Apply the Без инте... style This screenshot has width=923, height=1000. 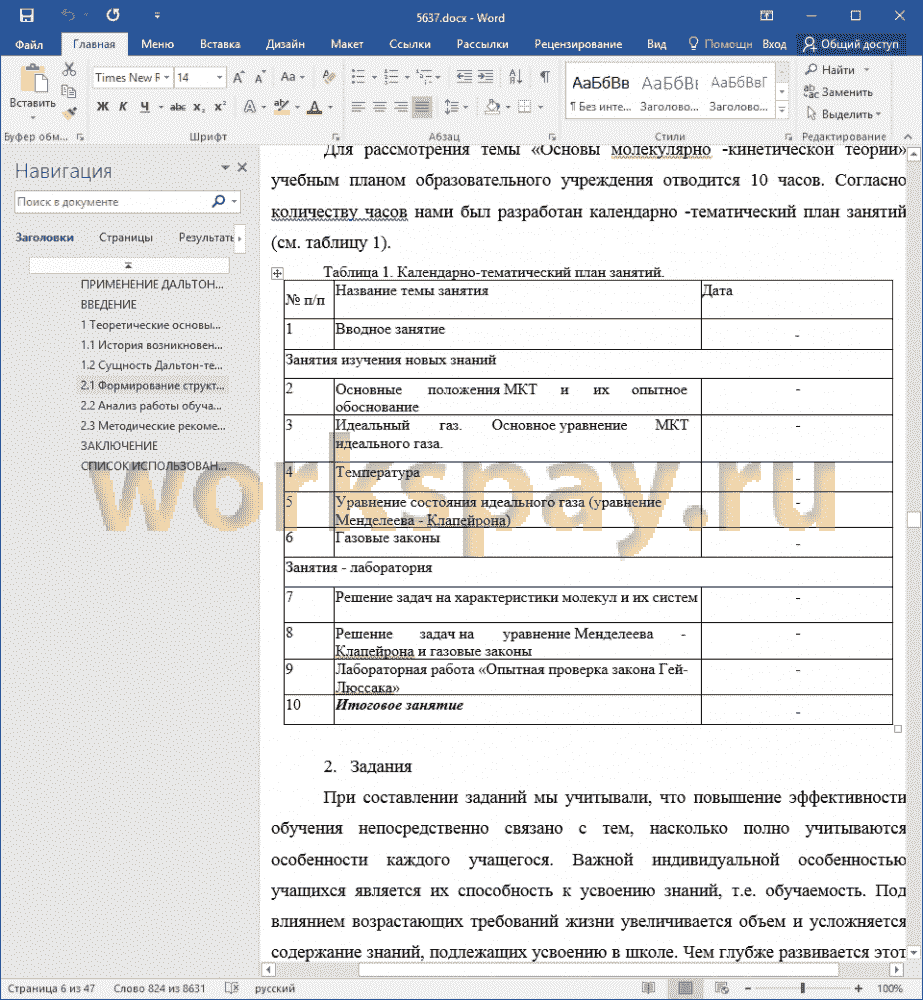[x=600, y=92]
